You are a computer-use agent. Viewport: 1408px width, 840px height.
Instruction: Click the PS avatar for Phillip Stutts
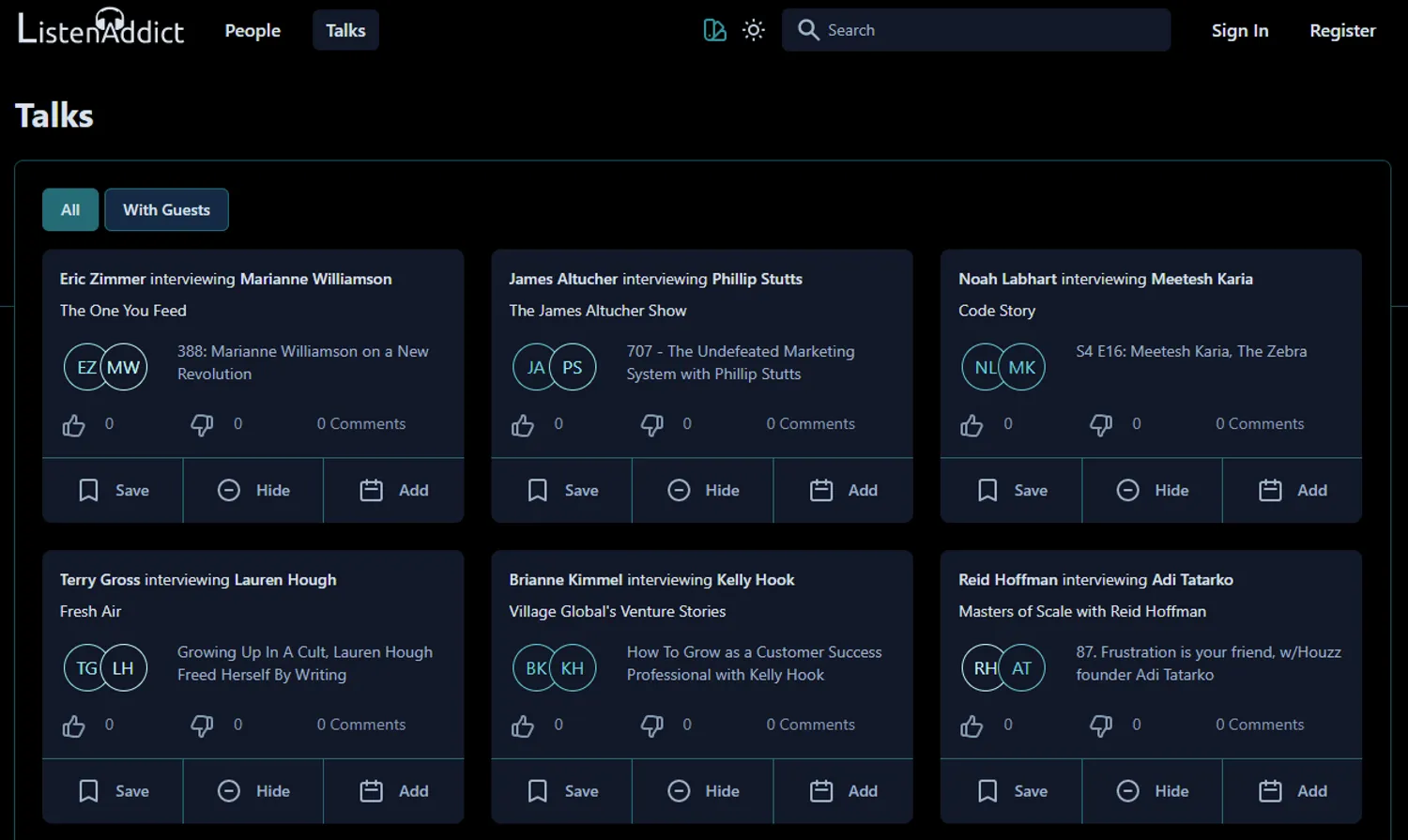573,367
